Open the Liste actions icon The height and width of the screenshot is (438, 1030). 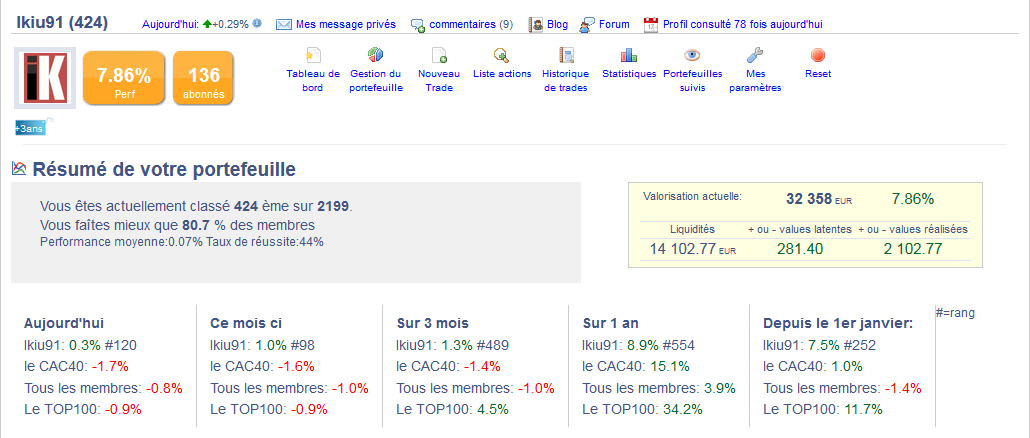[501, 56]
